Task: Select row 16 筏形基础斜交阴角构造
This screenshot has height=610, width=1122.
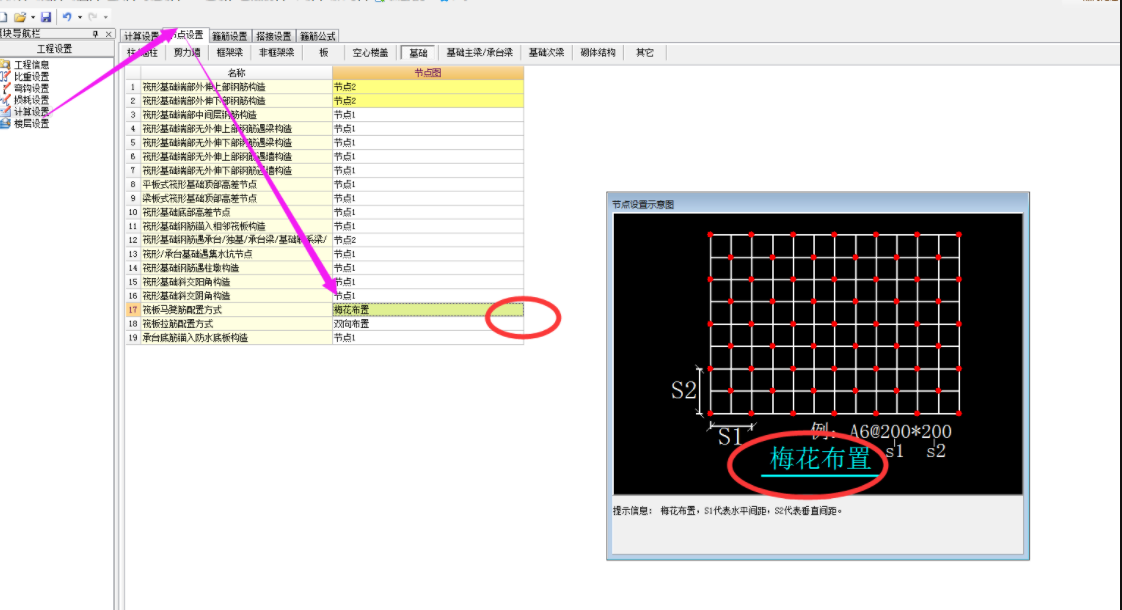Action: pyautogui.click(x=236, y=296)
